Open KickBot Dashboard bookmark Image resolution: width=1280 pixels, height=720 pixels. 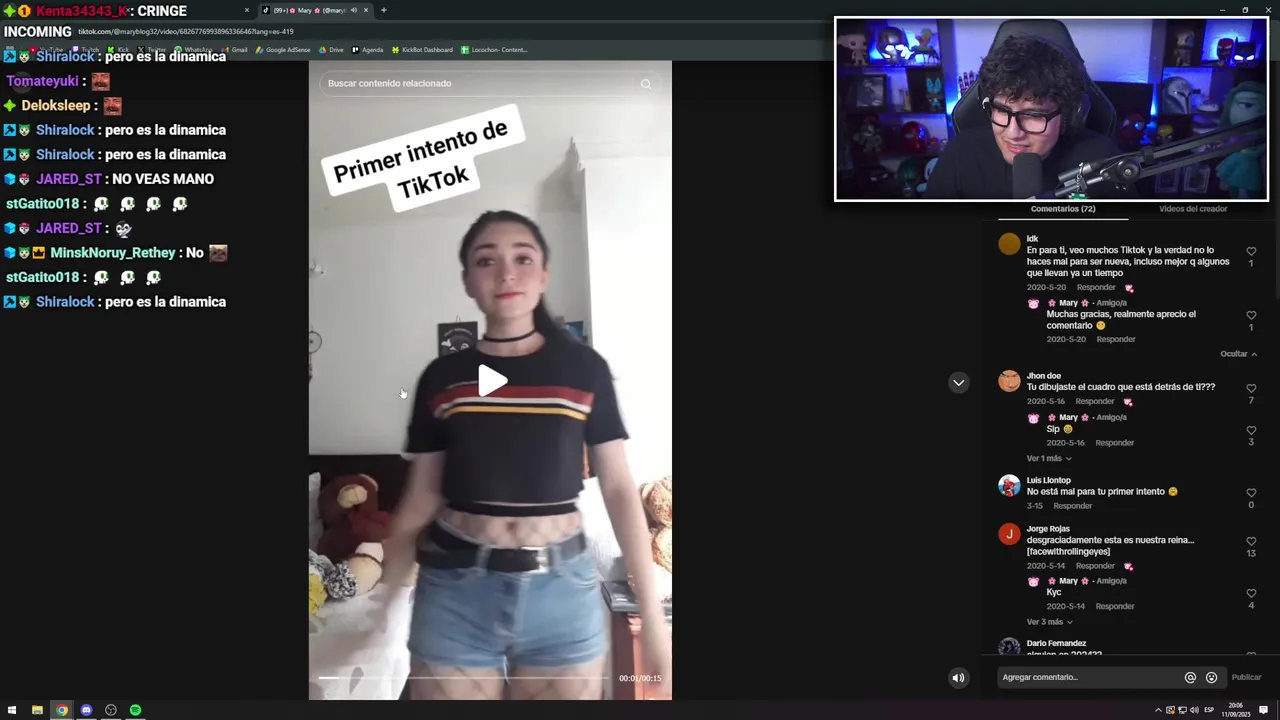[x=422, y=50]
